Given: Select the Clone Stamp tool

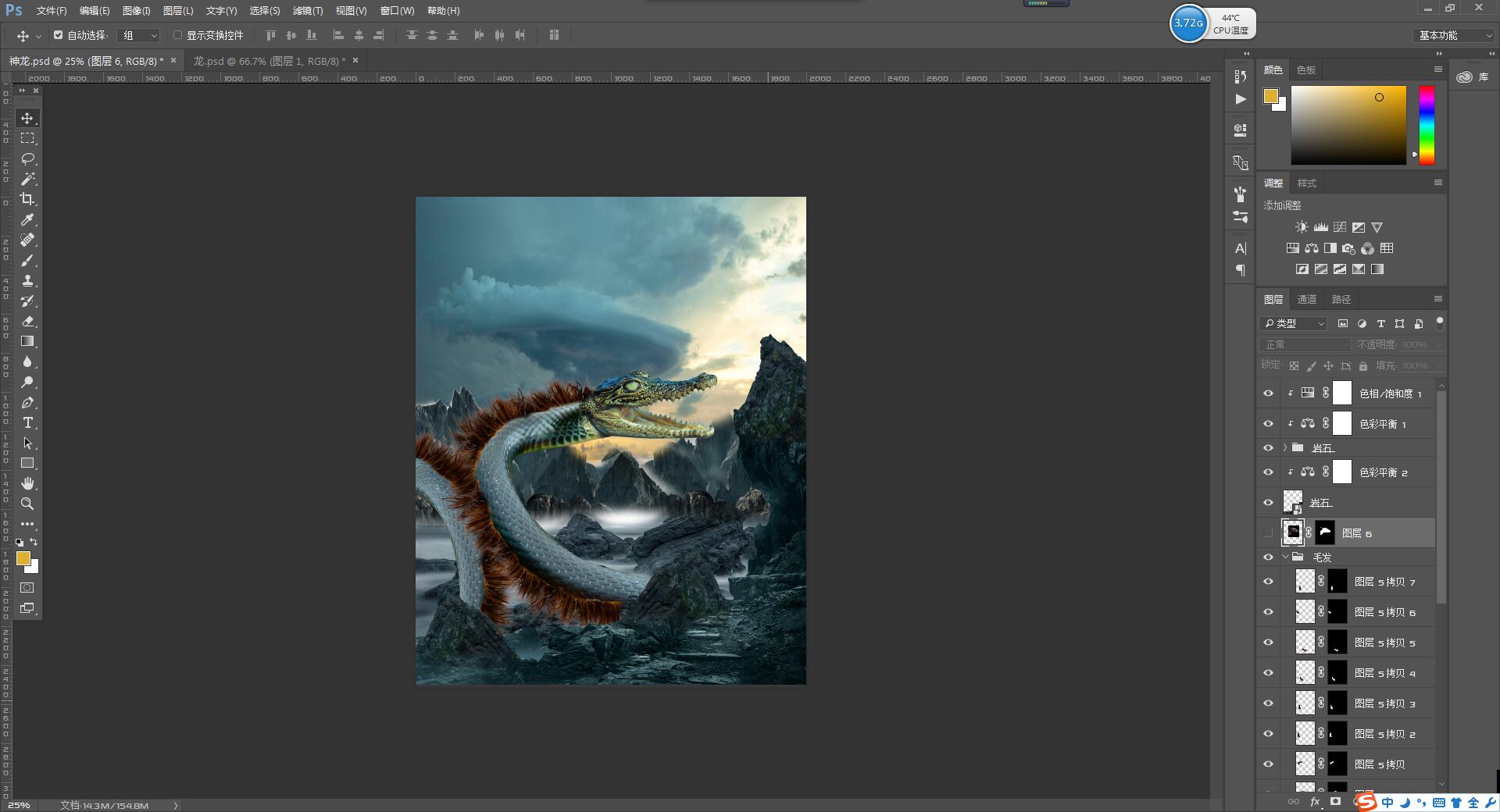Looking at the screenshot, I should 27,280.
